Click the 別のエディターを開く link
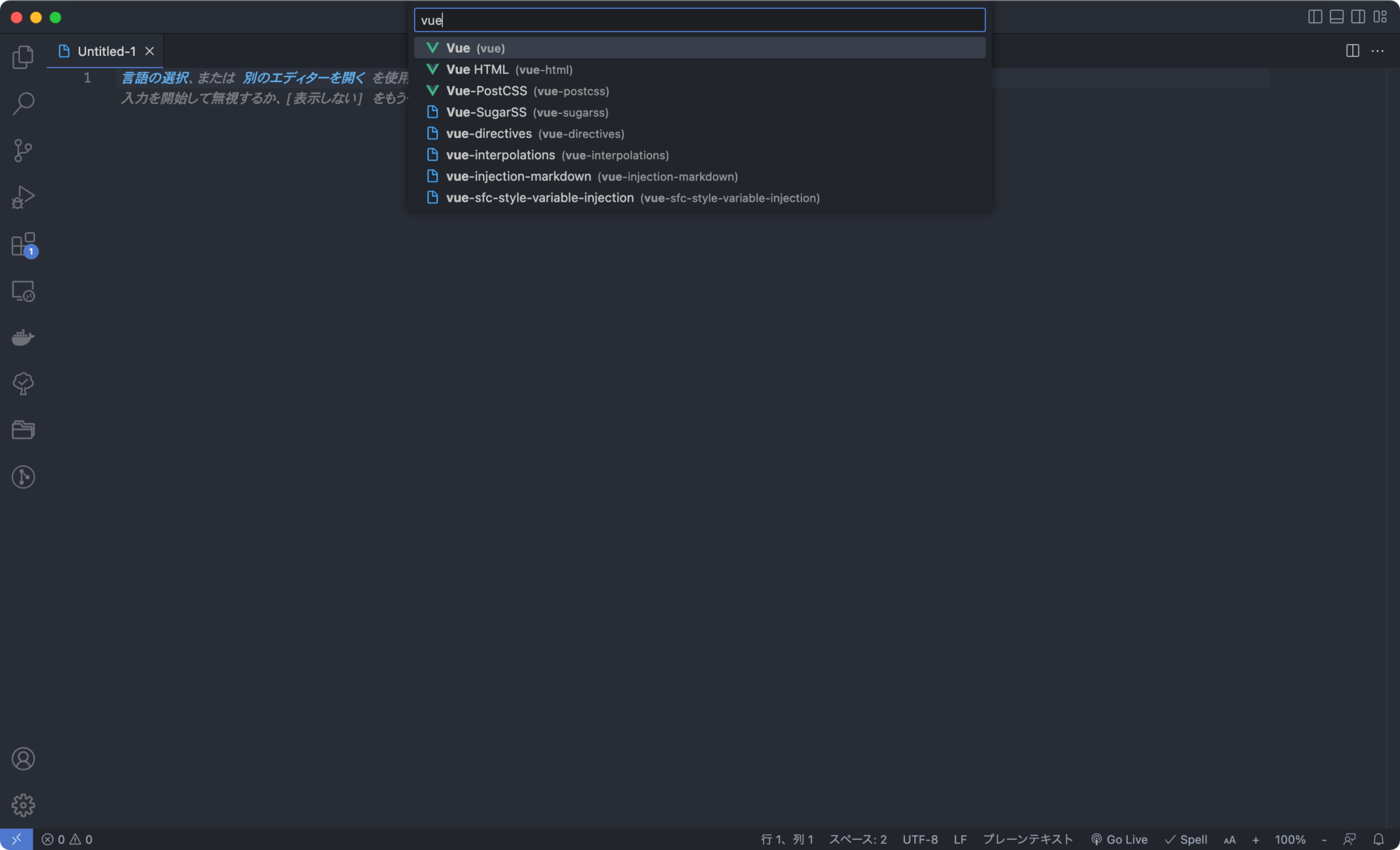 click(x=305, y=78)
